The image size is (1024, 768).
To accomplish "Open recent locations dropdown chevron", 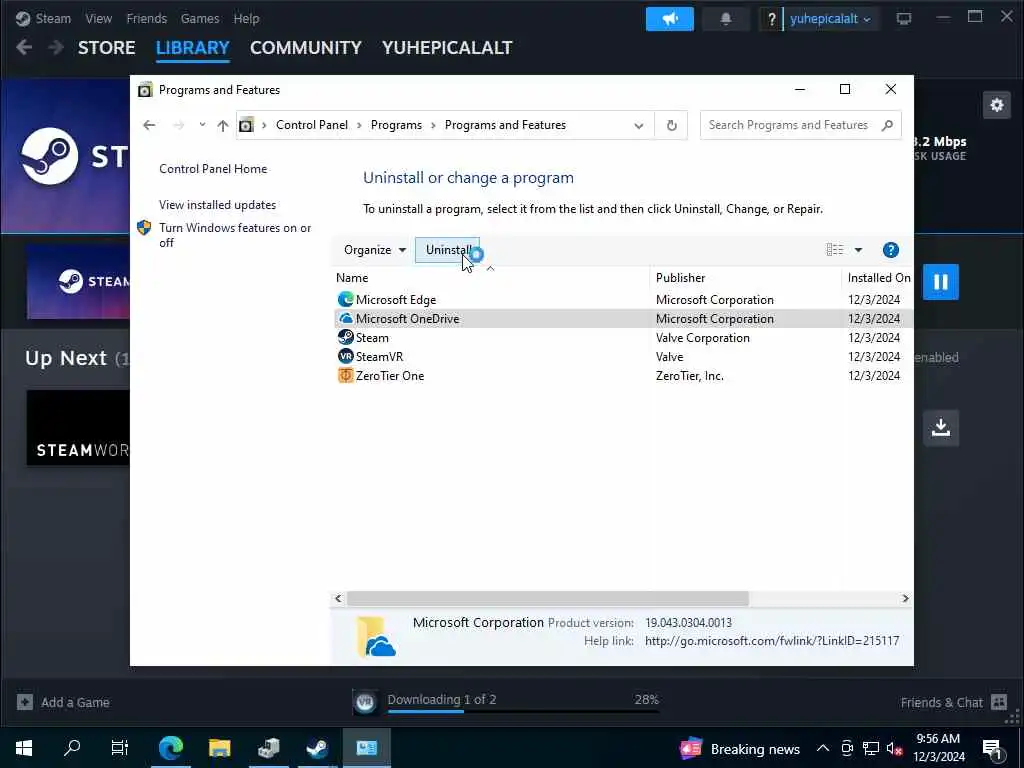I will coord(202,124).
